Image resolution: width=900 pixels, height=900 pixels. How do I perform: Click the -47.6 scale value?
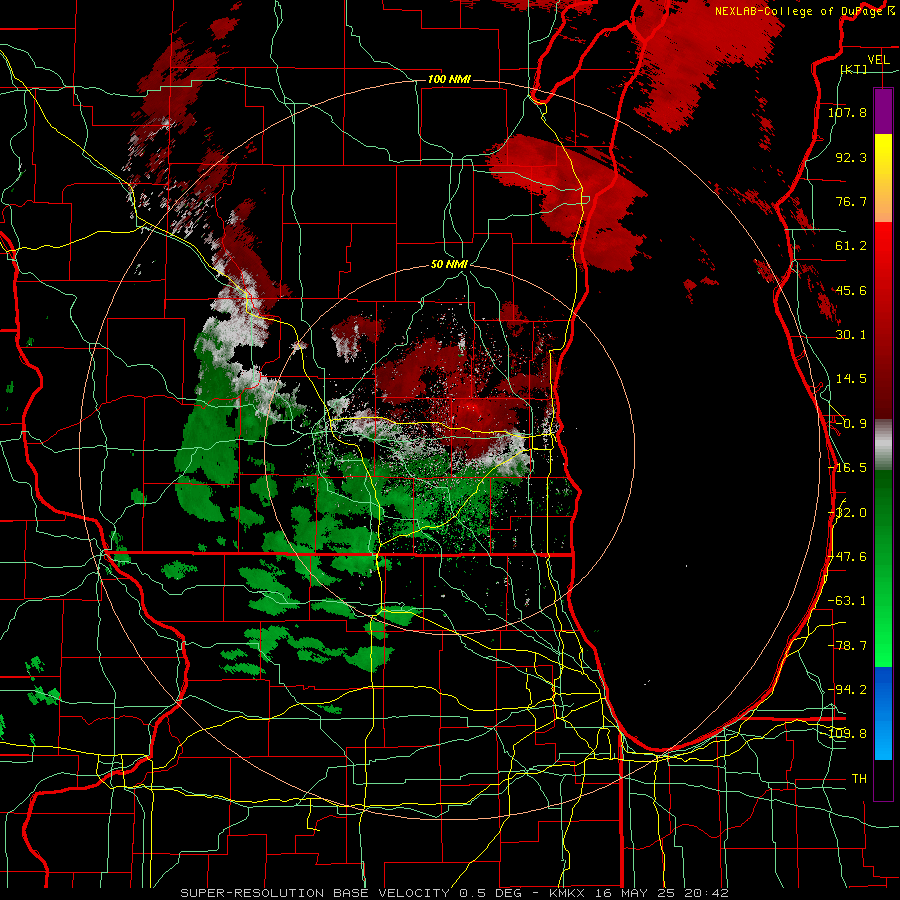[847, 557]
